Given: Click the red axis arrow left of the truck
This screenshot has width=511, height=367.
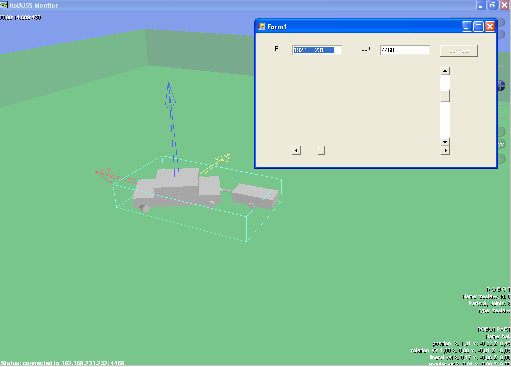Looking at the screenshot, I should coord(115,176).
